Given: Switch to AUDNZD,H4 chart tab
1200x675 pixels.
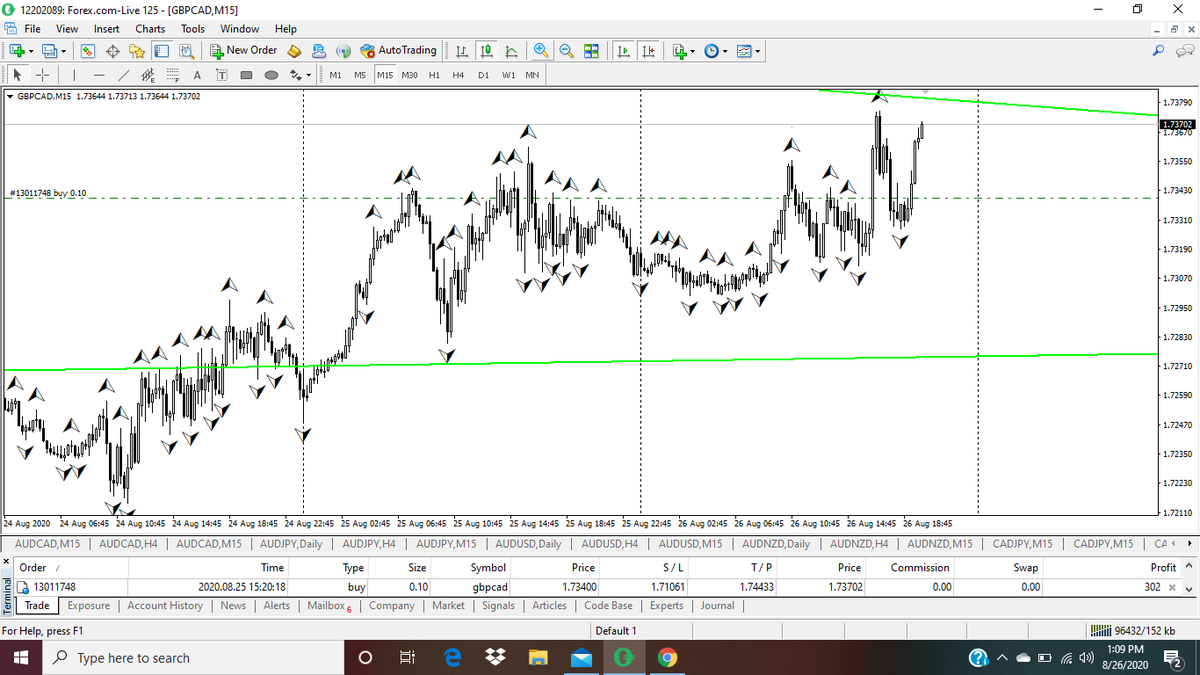Looking at the screenshot, I should pyautogui.click(x=859, y=544).
